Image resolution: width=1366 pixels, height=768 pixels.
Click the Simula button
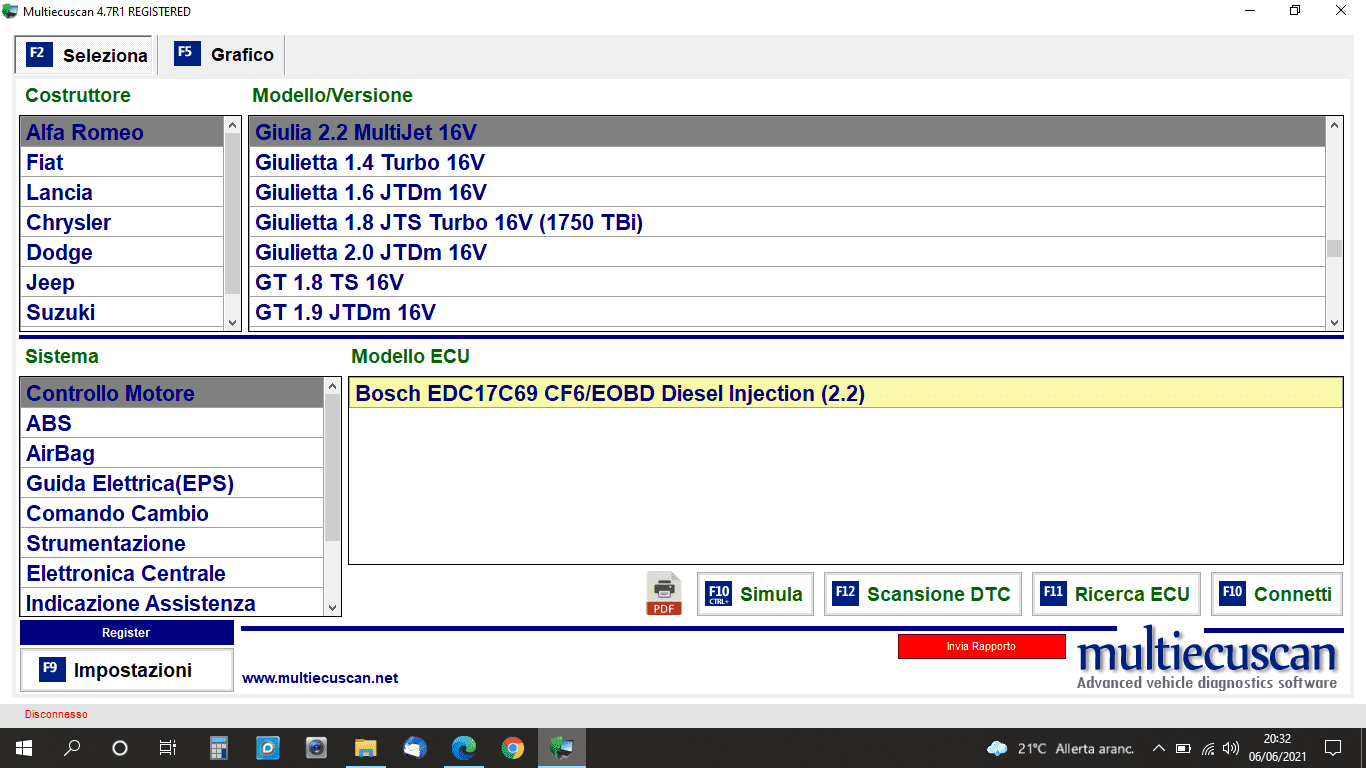[x=755, y=594]
